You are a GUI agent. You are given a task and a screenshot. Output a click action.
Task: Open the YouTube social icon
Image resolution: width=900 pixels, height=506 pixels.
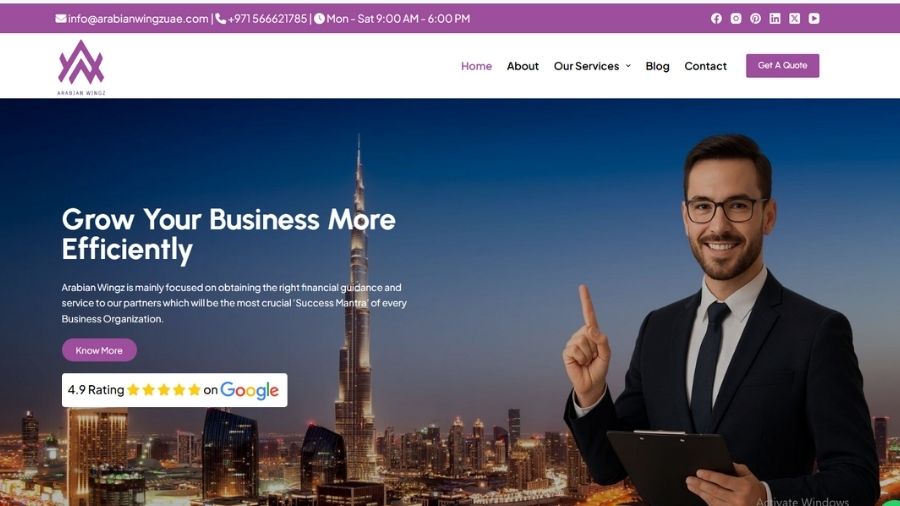814,18
